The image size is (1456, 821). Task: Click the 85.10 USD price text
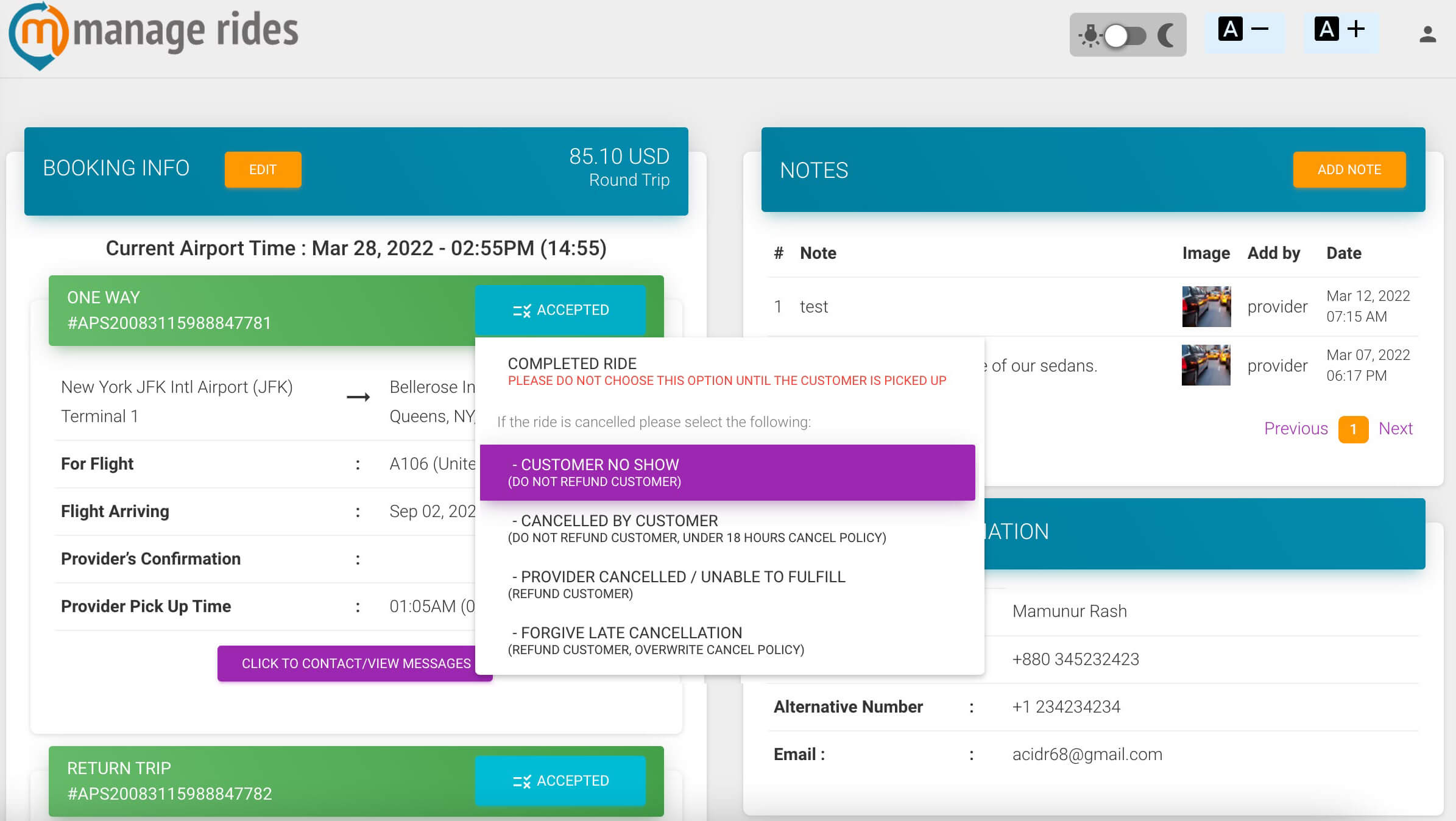tap(619, 157)
